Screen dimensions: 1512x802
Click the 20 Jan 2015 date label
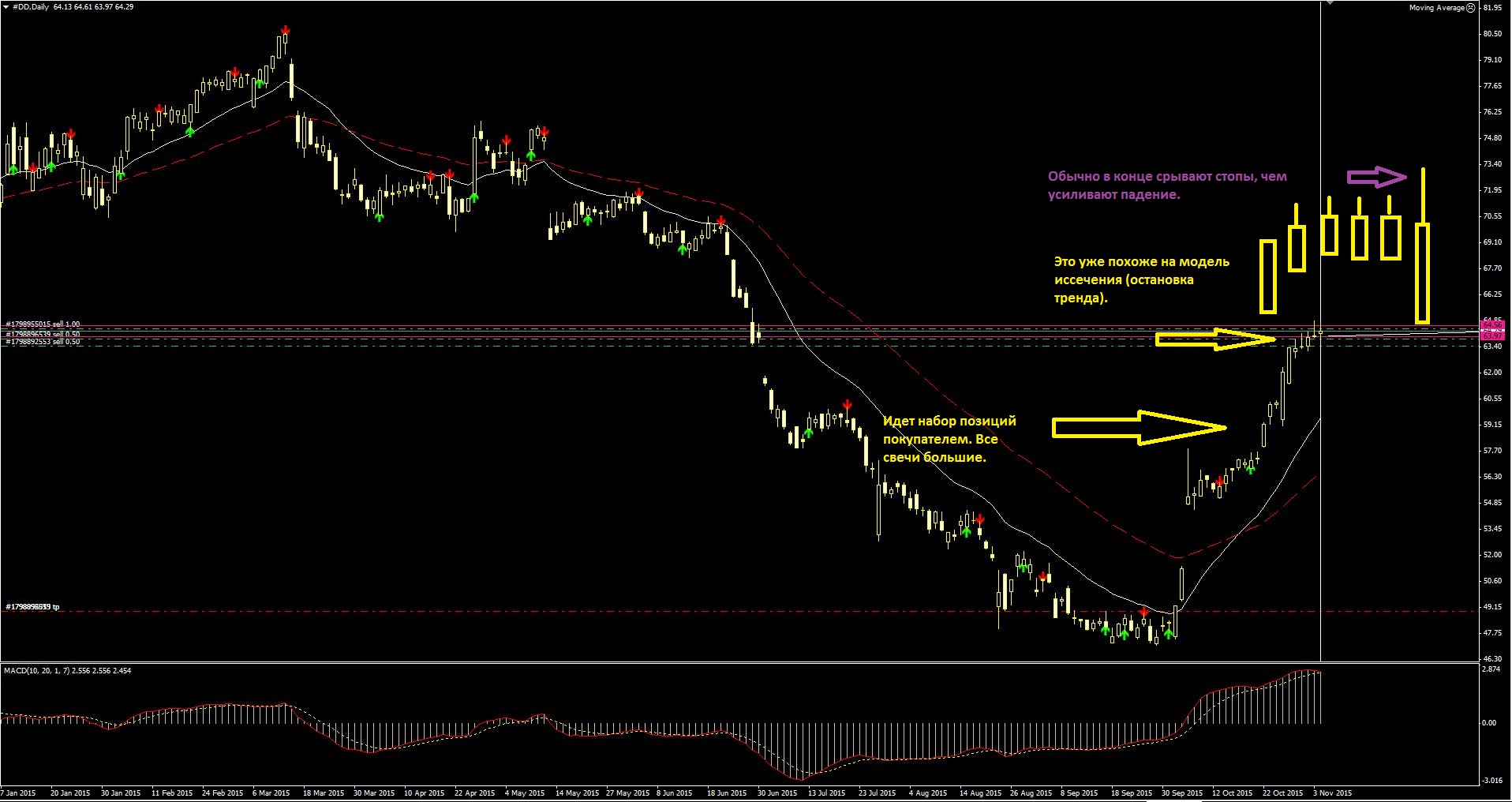(70, 793)
